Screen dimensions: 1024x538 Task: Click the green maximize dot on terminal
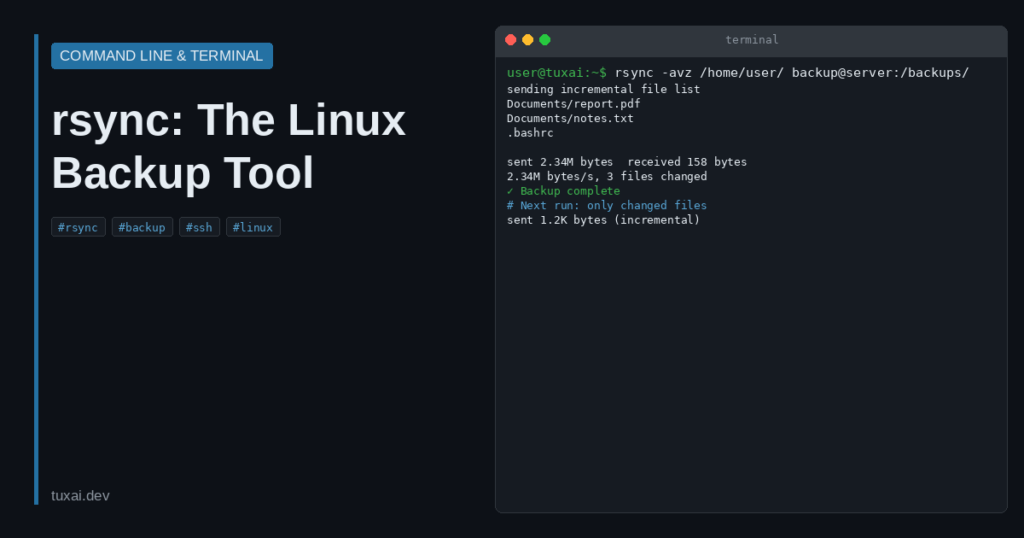(545, 40)
